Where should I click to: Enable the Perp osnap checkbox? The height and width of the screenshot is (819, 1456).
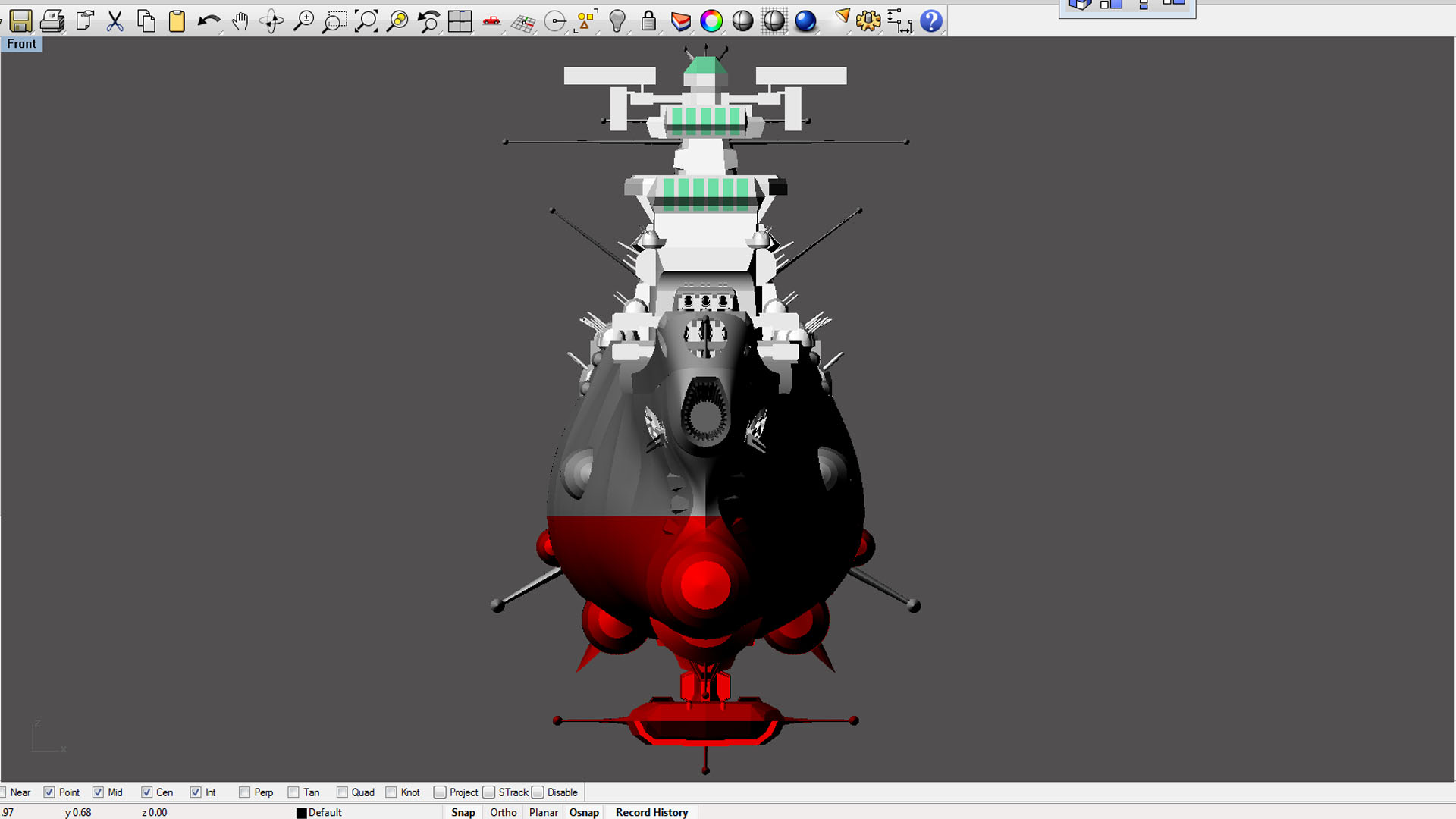click(x=244, y=792)
